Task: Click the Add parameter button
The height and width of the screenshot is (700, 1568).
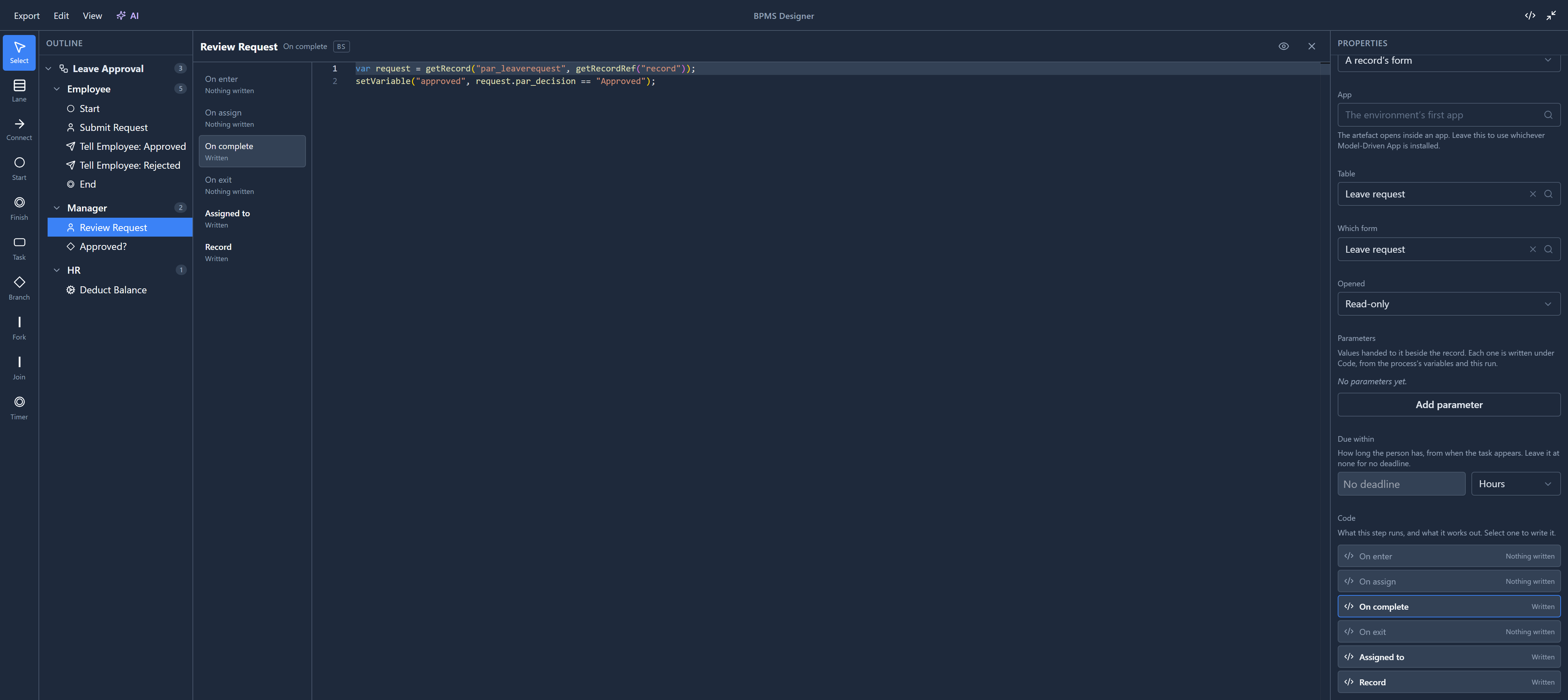Action: click(1448, 405)
